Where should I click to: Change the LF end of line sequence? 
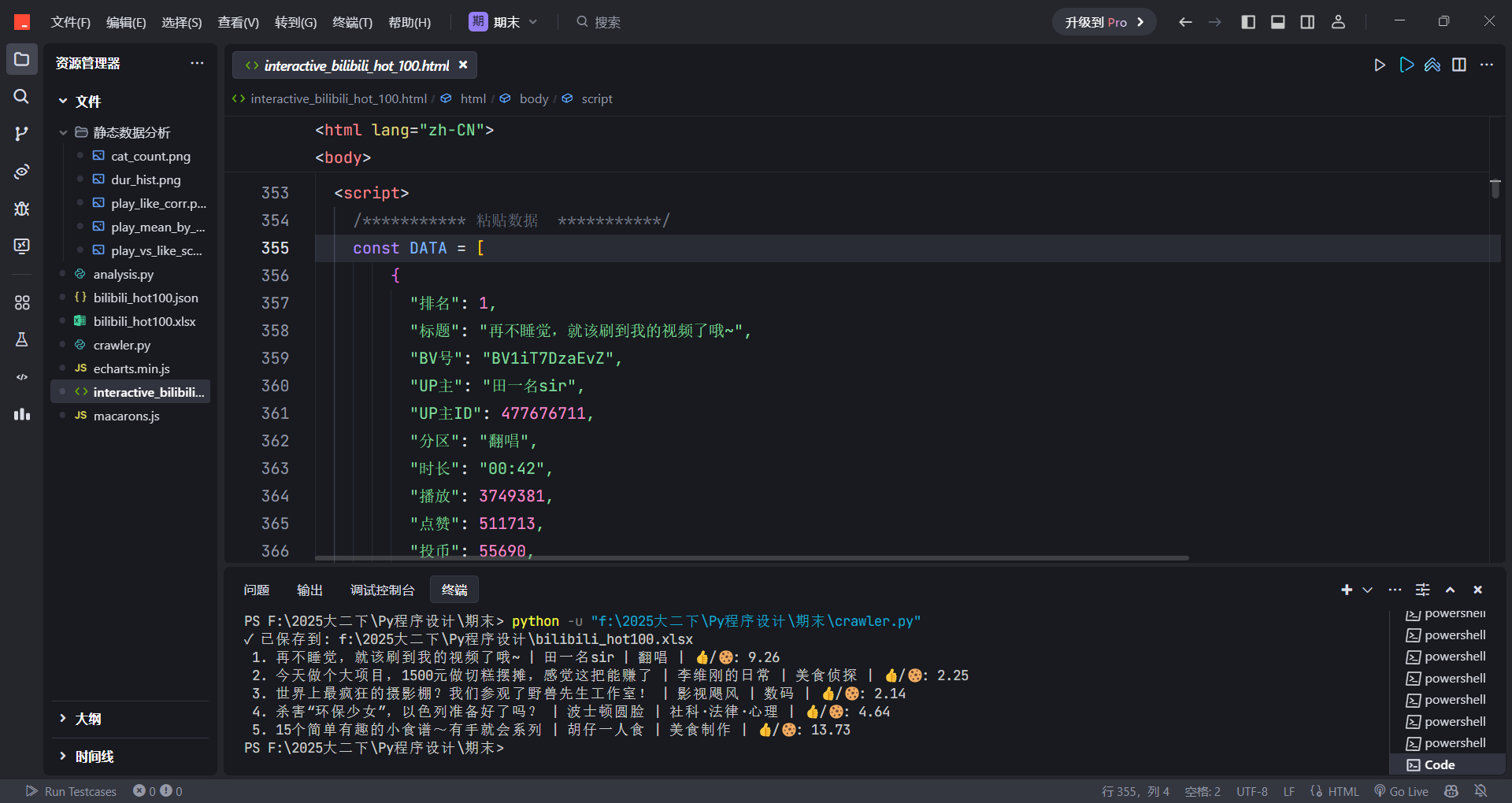pyautogui.click(x=1289, y=791)
